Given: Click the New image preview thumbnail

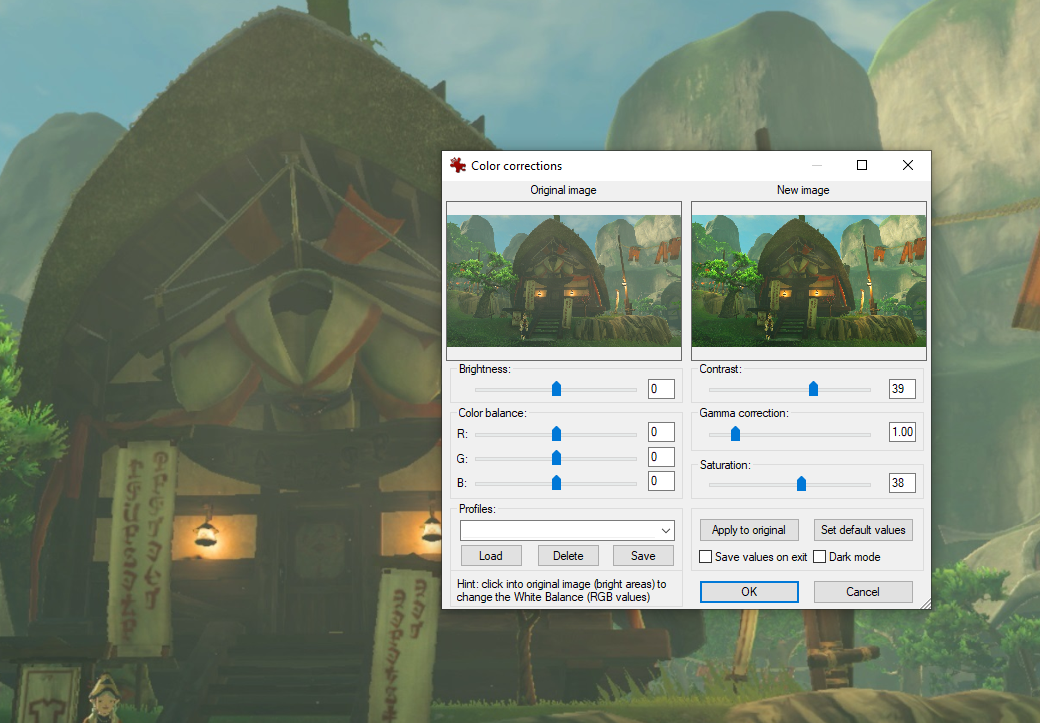Looking at the screenshot, I should point(809,281).
